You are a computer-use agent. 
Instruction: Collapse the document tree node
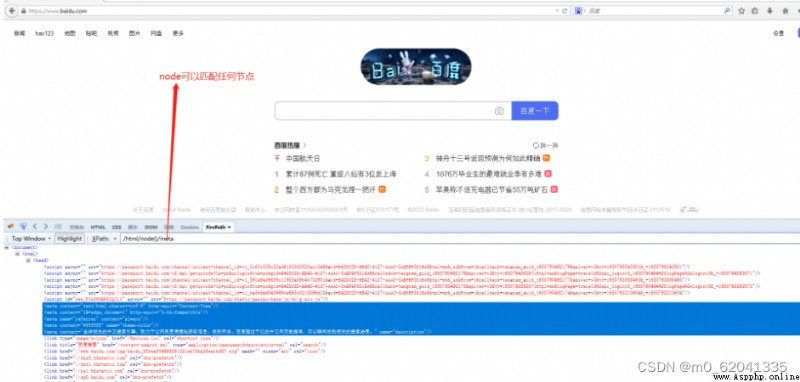7,247
